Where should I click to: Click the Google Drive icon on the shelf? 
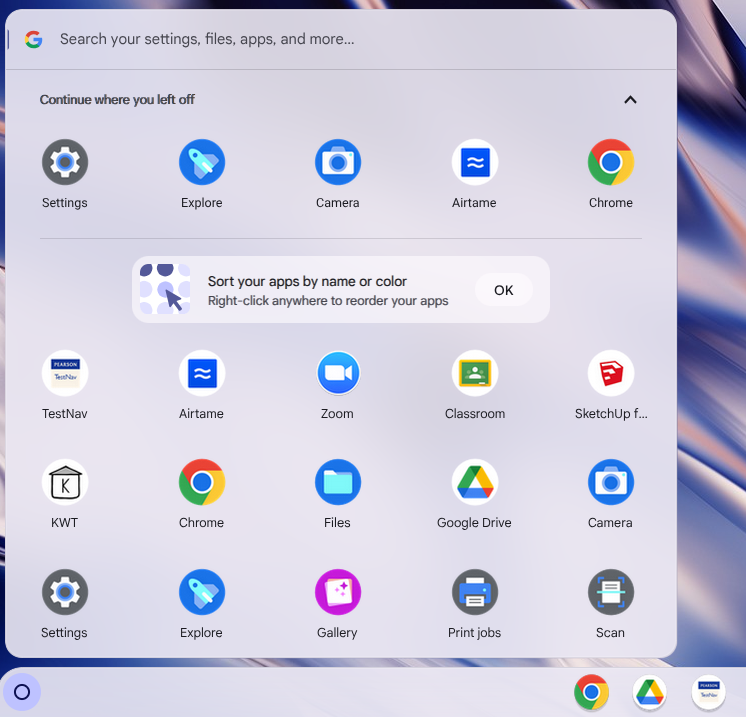tap(650, 692)
